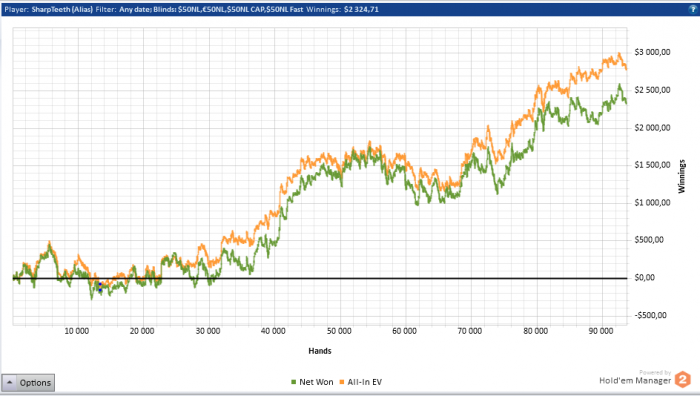Image resolution: width=700 pixels, height=396 pixels.
Task: Click the 40 000 hands axis label
Action: (273, 331)
